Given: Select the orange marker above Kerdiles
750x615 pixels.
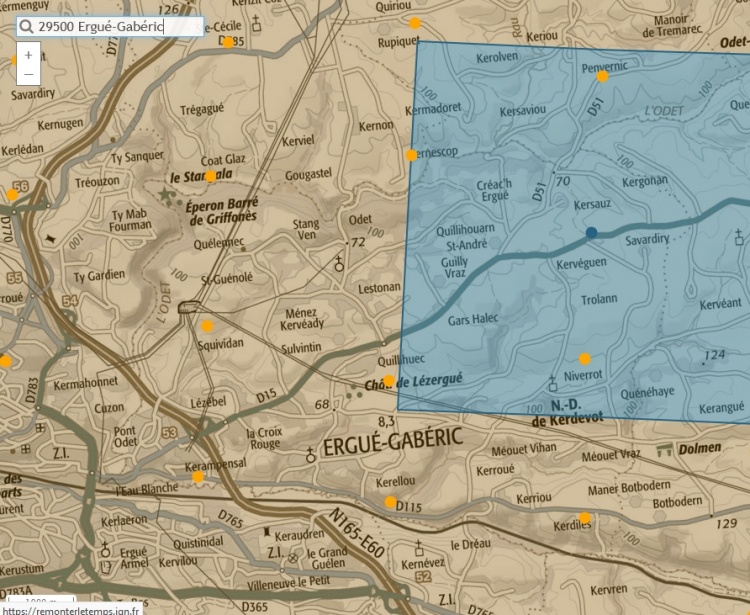Looking at the screenshot, I should pyautogui.click(x=585, y=518).
